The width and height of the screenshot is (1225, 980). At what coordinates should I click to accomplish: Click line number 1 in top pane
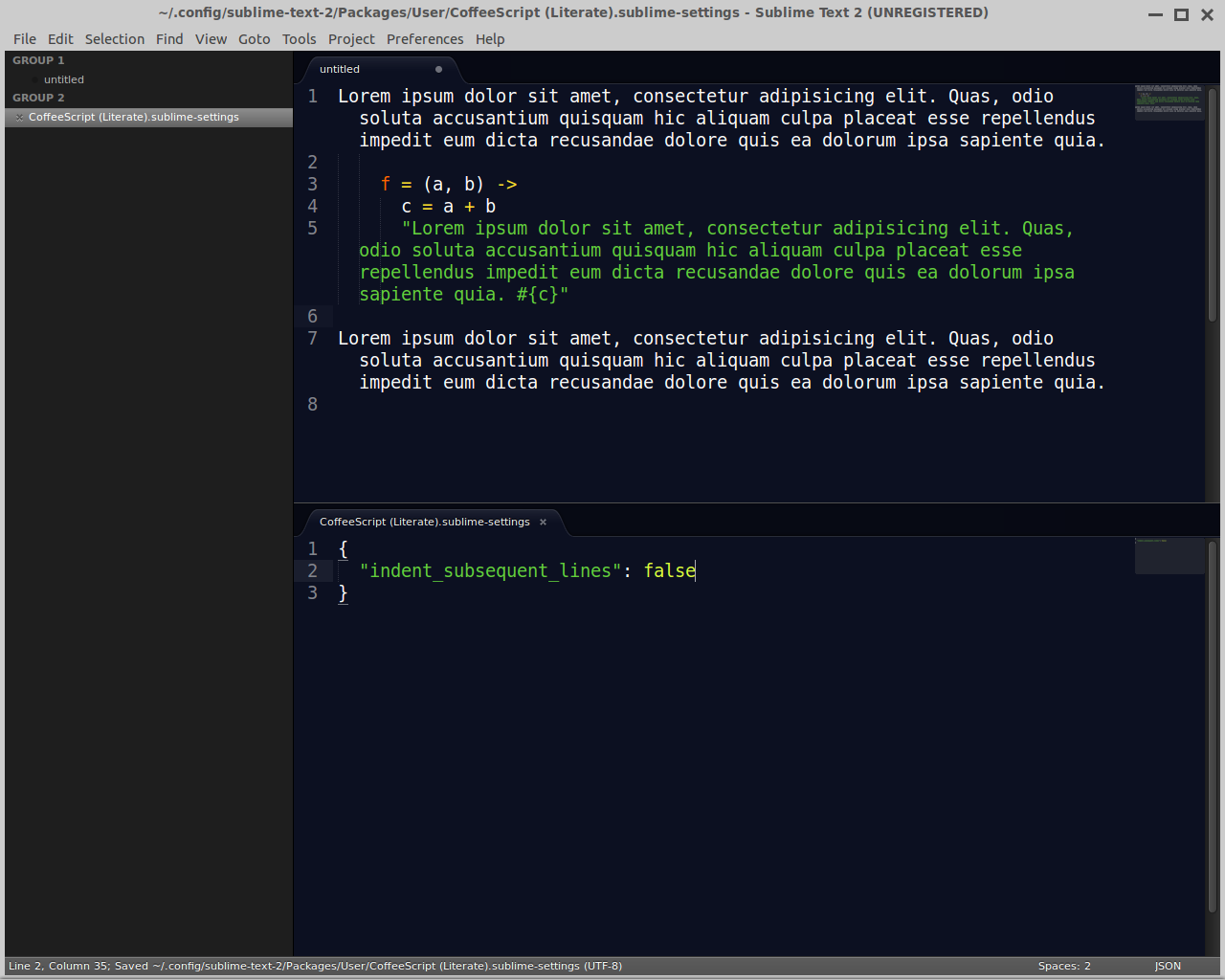tap(312, 97)
